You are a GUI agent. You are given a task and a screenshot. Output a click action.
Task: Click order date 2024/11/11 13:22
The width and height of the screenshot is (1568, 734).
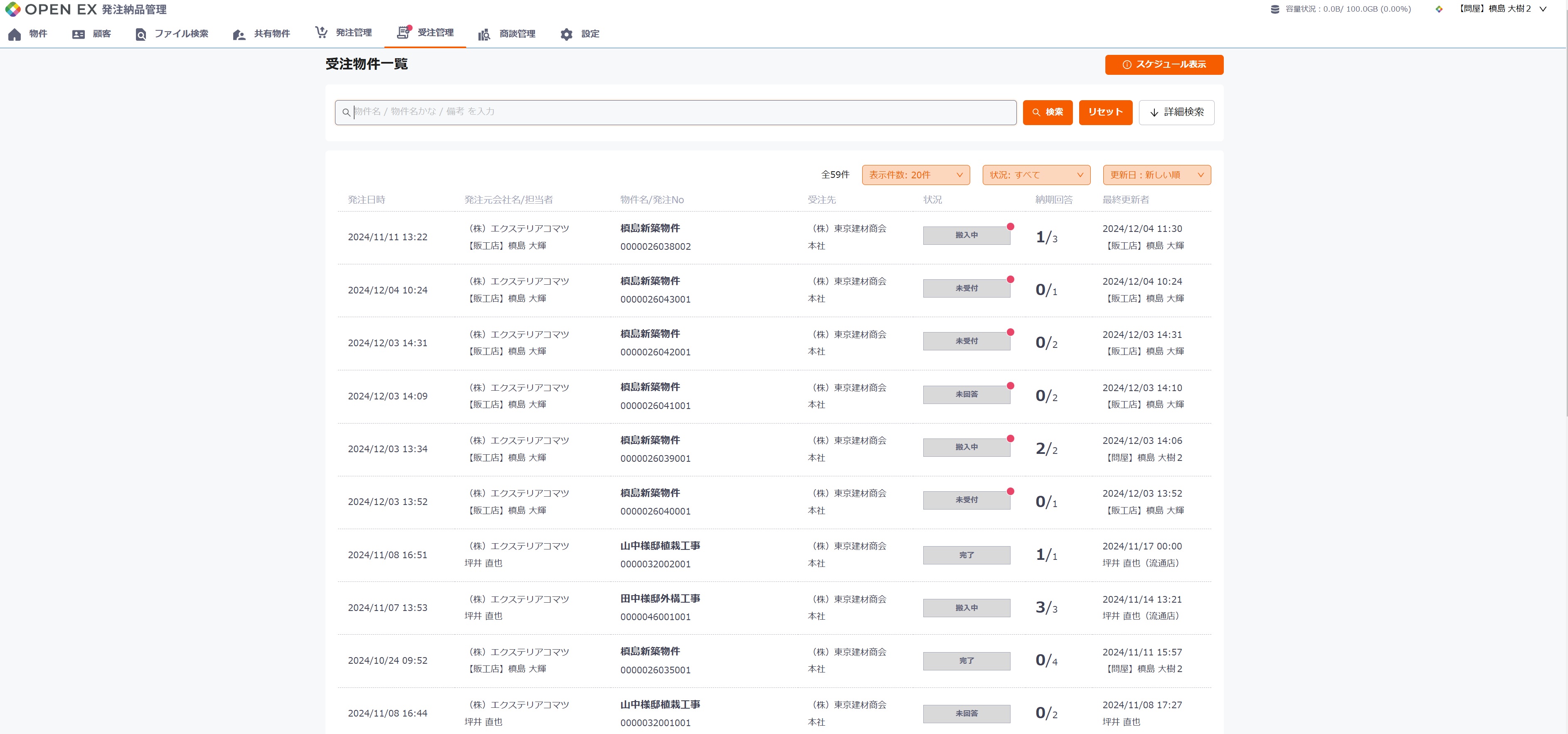(388, 237)
